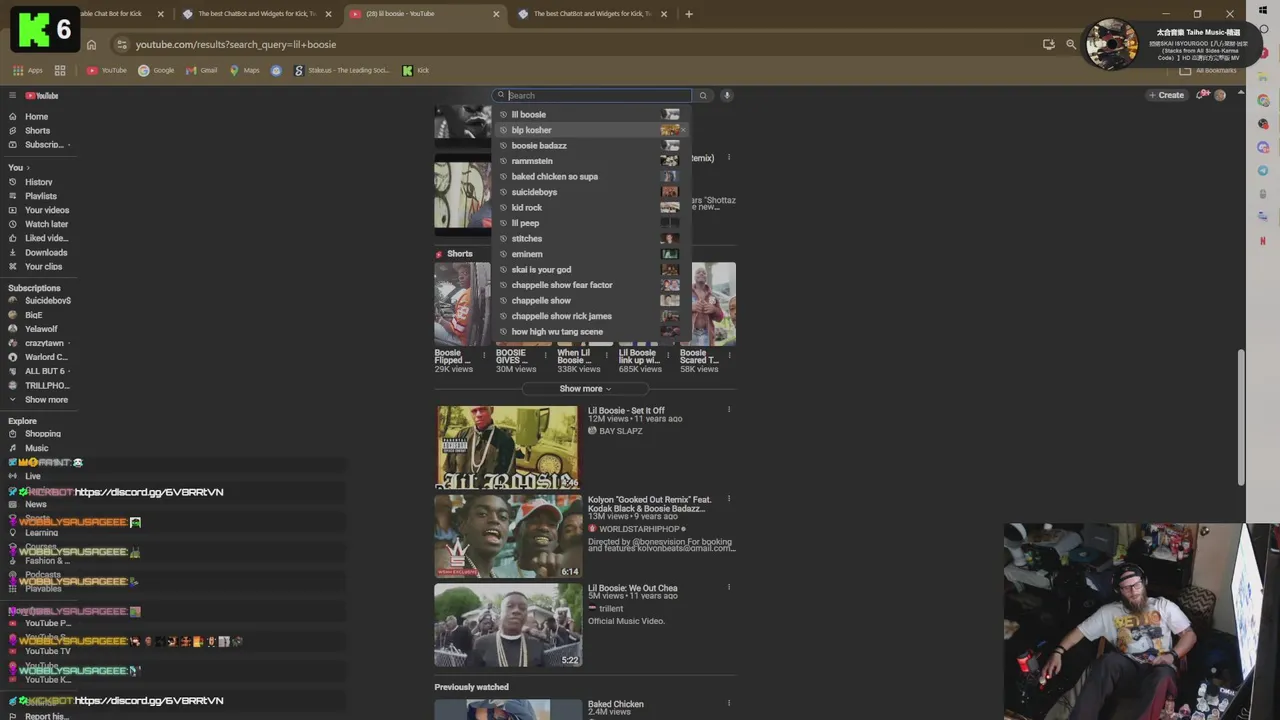Open All Bookmarks folder
Viewport: 1280px width, 720px height.
(x=1208, y=71)
